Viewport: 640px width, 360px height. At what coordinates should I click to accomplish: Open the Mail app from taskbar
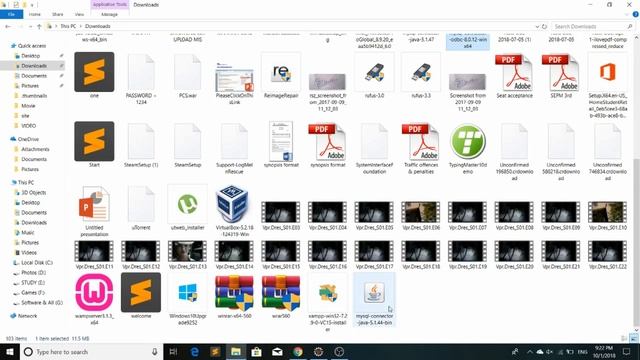point(277,351)
